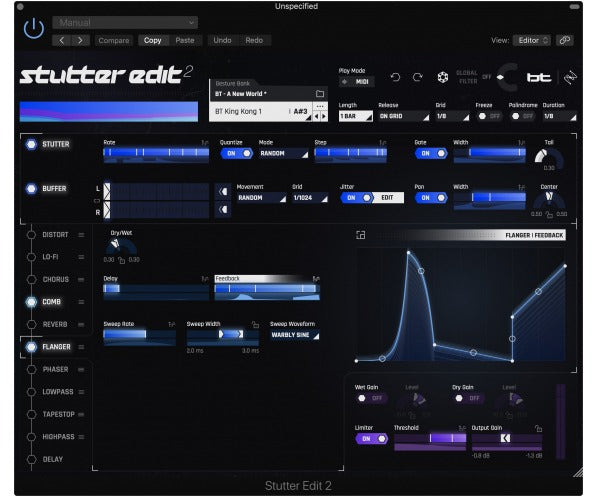This screenshot has width=597, height=497.
Task: Click the Stutter Edit undo arrow icon
Action: tap(395, 77)
